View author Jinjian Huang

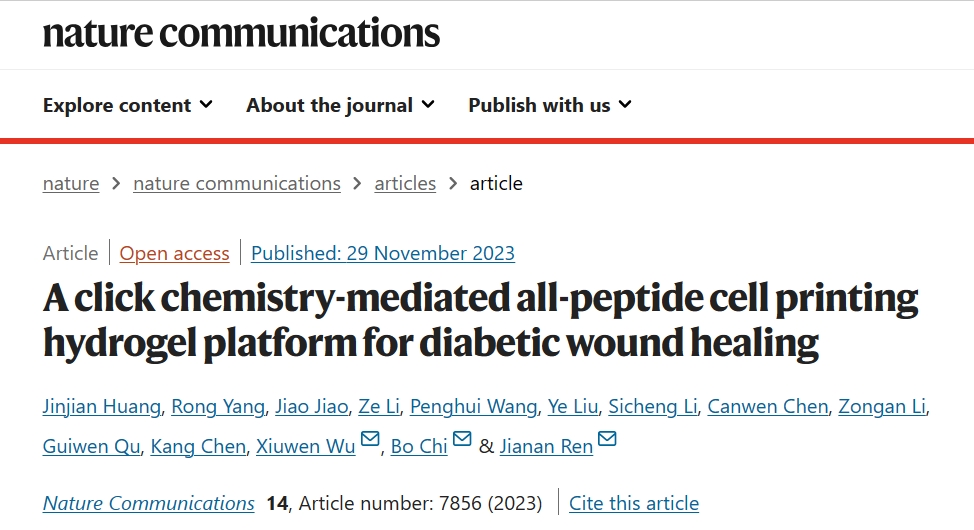click(x=102, y=406)
